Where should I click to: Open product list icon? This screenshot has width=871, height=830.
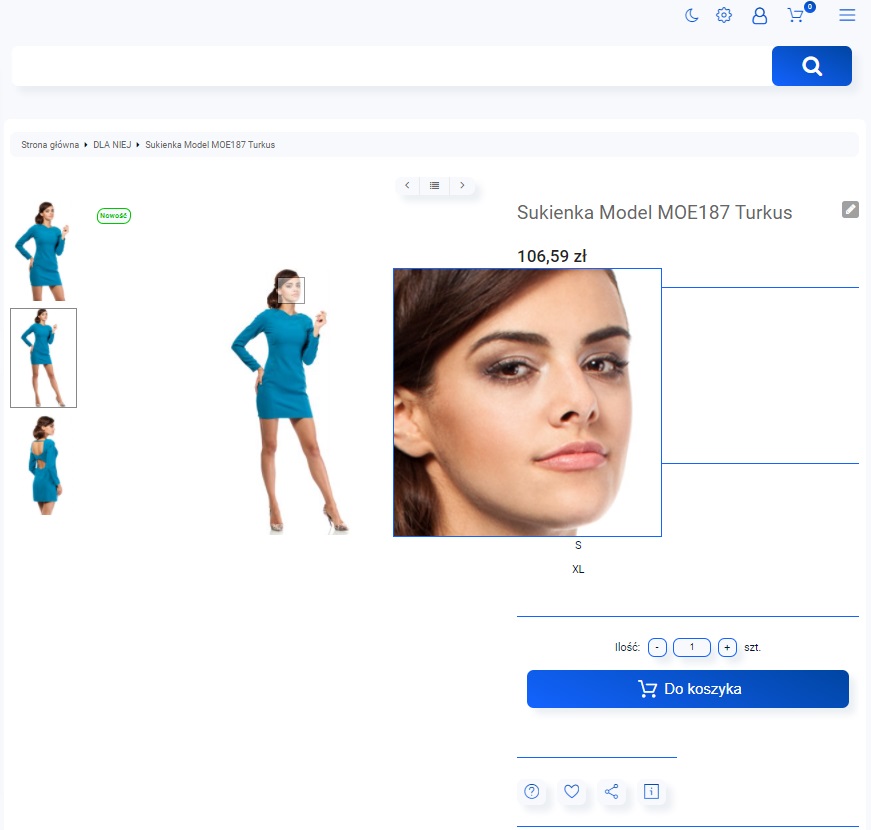click(434, 186)
